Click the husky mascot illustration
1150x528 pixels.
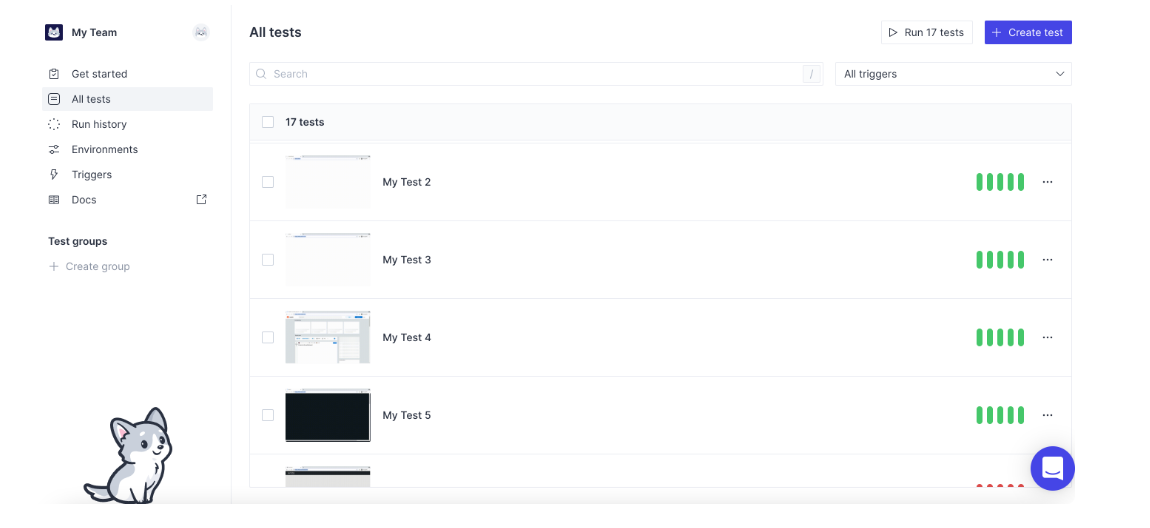point(128,455)
